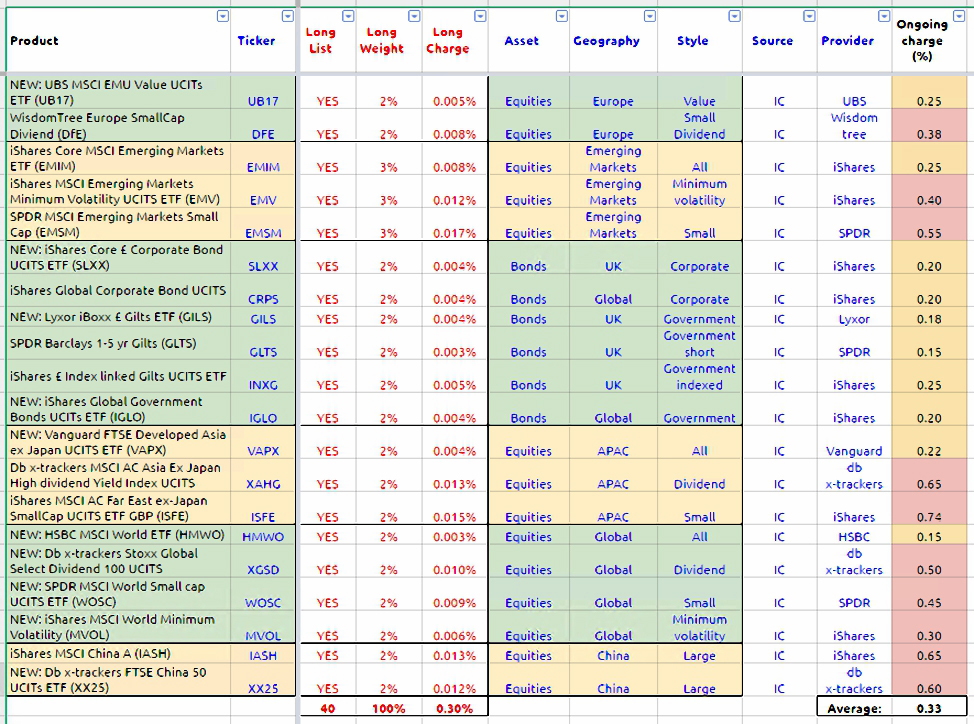Click the SPDR Barclays 1-5 yr Gilts cell
Viewport: 974px width, 724px height.
coord(118,343)
